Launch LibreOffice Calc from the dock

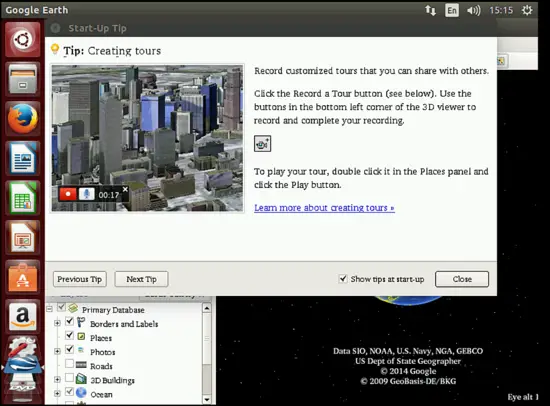(22, 198)
